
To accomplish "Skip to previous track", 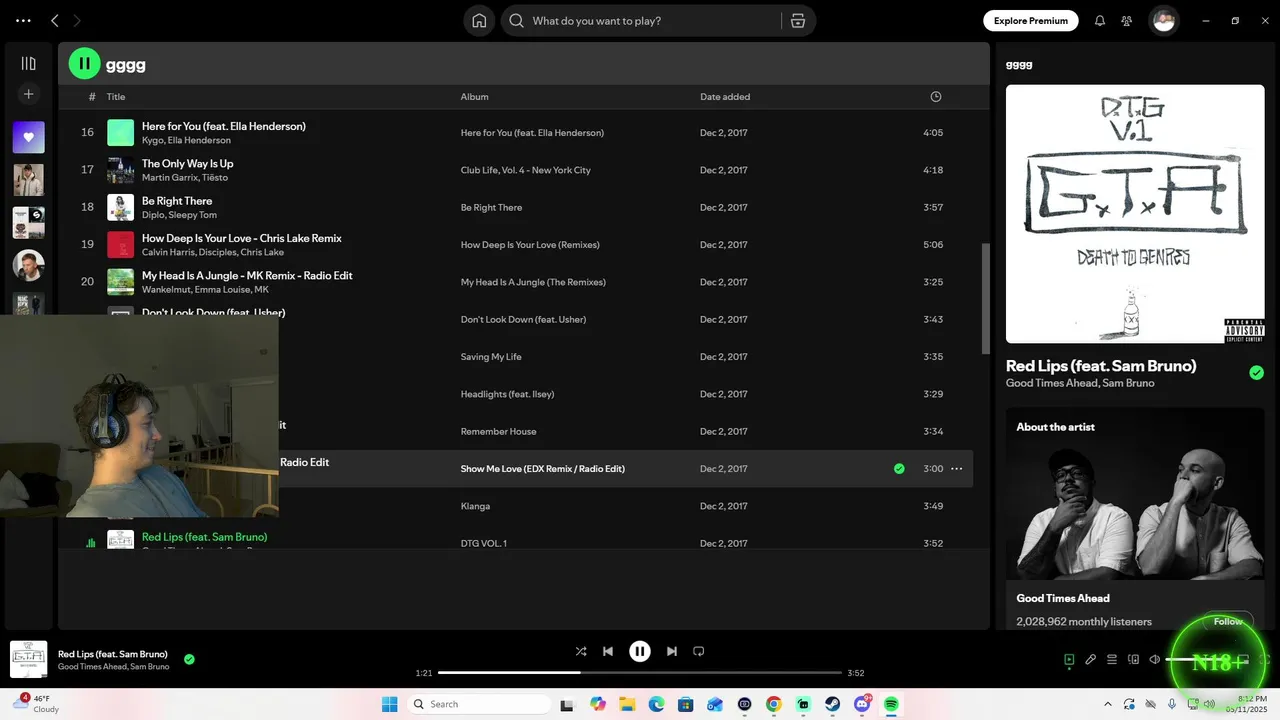I will pos(608,651).
